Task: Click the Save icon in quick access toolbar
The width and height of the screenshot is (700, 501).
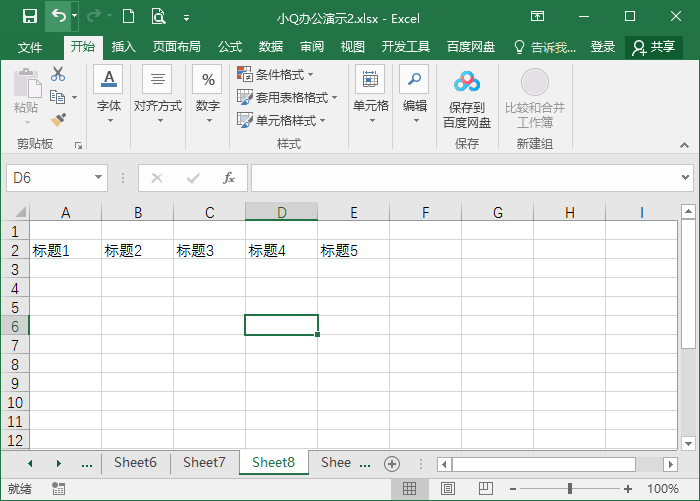Action: [x=30, y=17]
